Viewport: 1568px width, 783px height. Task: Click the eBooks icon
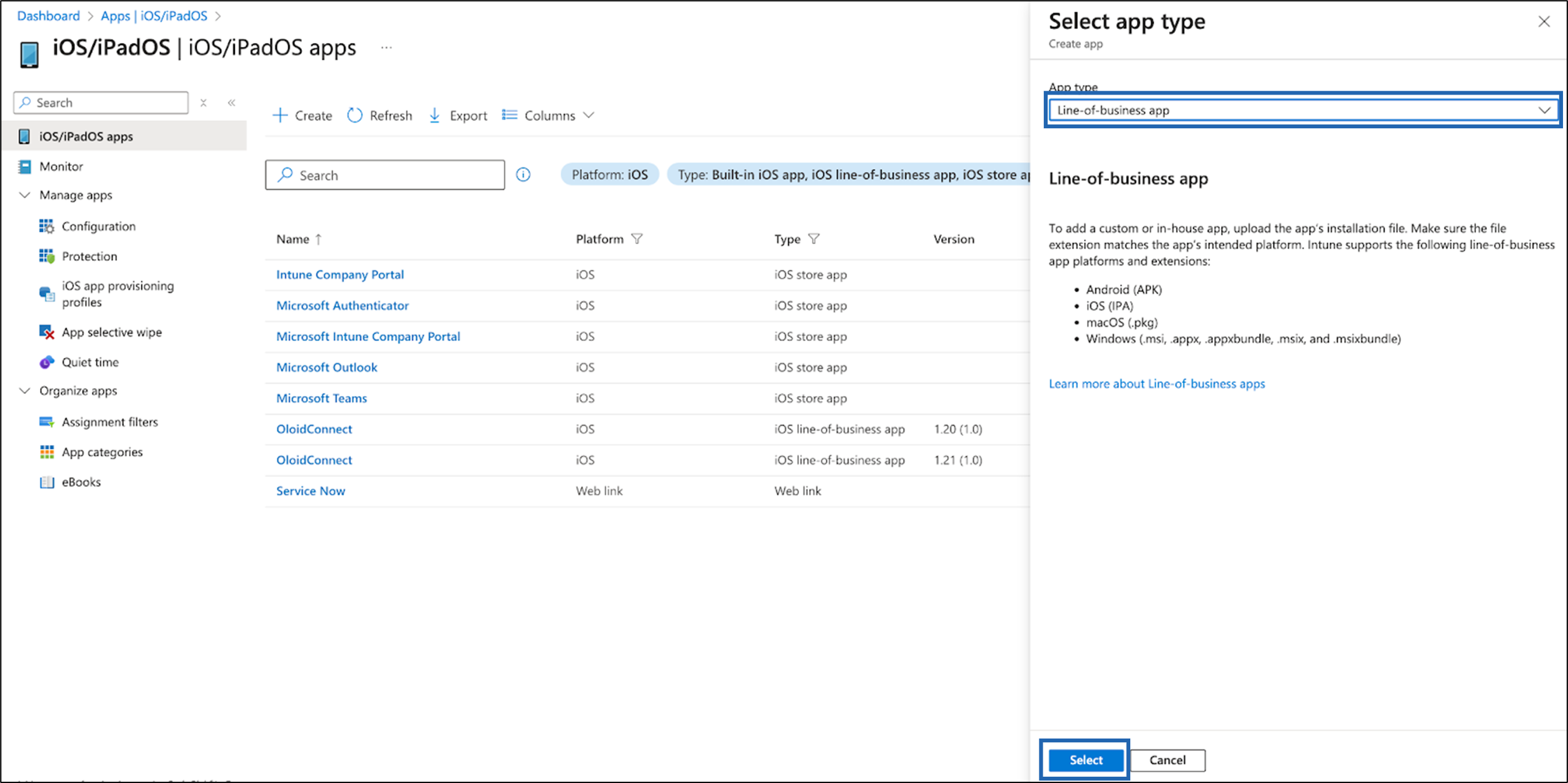pos(46,482)
